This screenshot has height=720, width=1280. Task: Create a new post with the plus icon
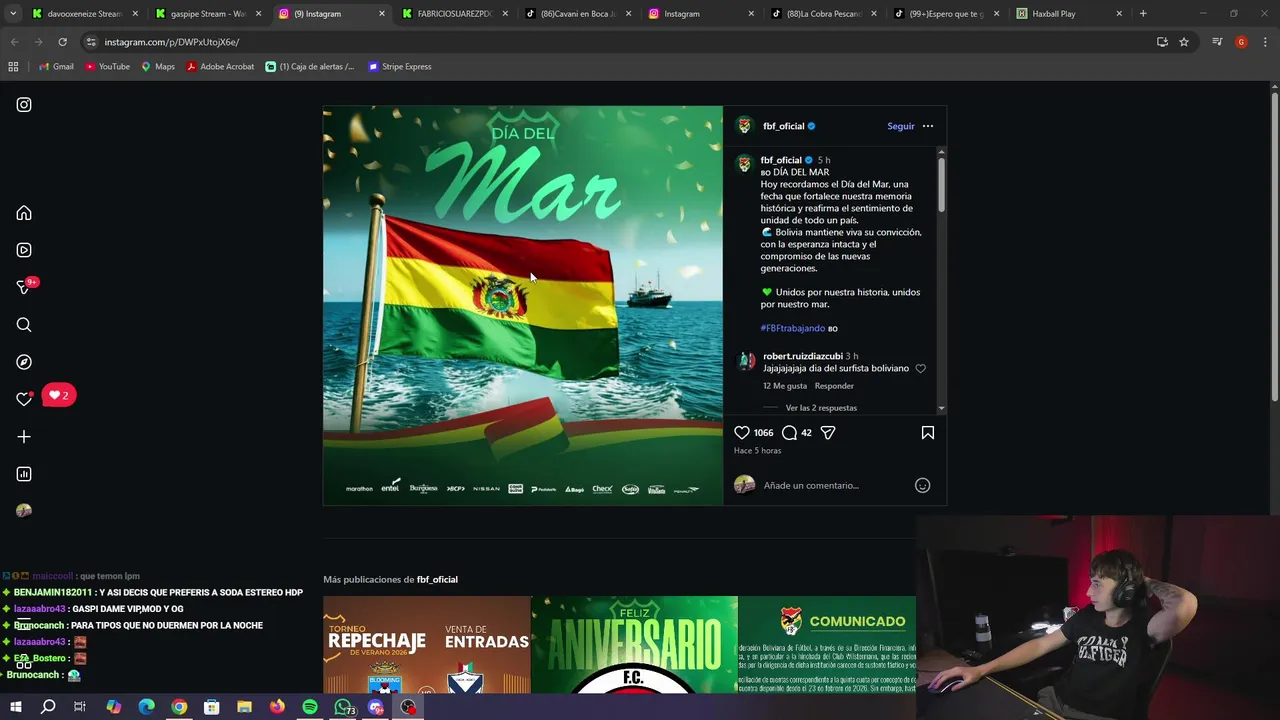[x=24, y=437]
